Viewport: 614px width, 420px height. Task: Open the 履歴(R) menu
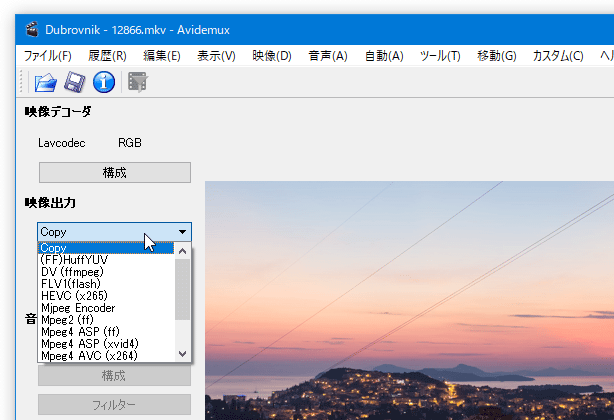coord(107,56)
